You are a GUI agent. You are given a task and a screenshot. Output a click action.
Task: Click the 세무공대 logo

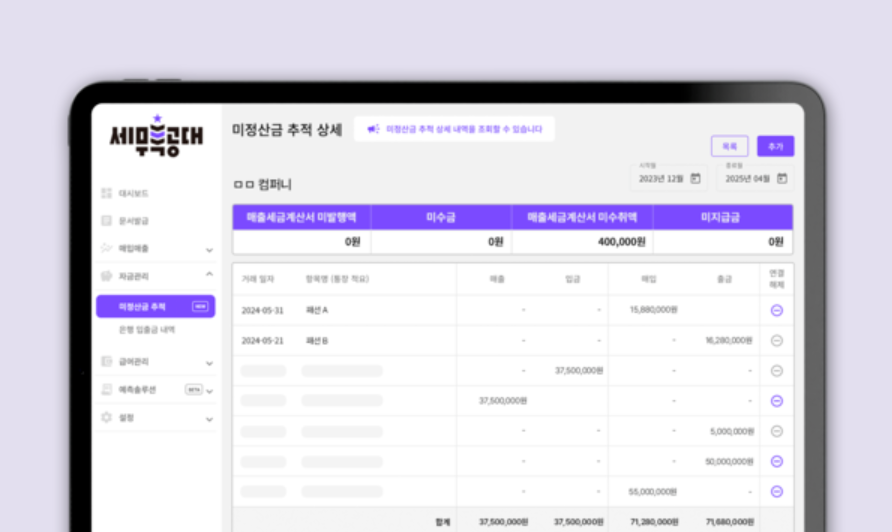coord(156,135)
